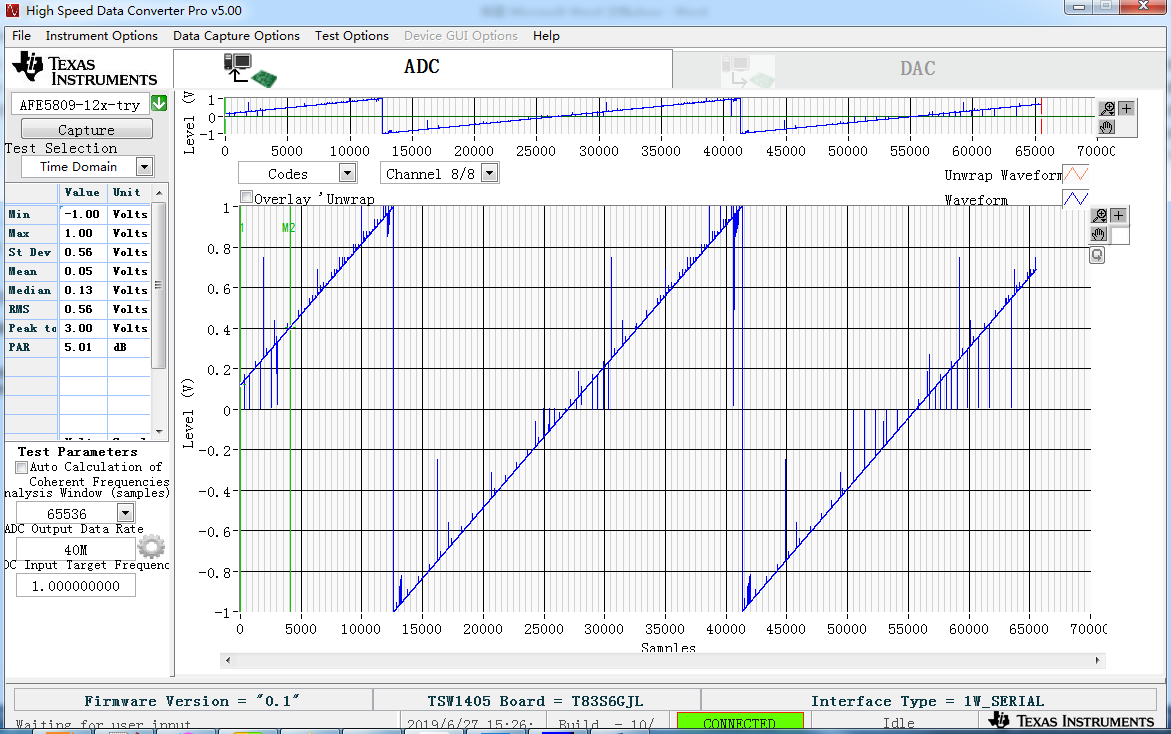Click the Interface Type 1W_SERIAL text
Viewport: 1171px width, 734px height.
click(x=928, y=700)
